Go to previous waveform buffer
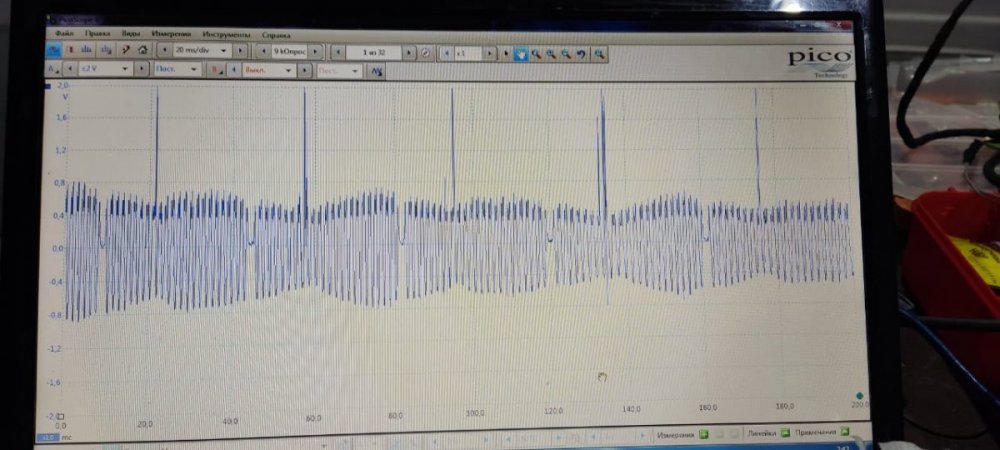1000x450 pixels. tap(338, 52)
